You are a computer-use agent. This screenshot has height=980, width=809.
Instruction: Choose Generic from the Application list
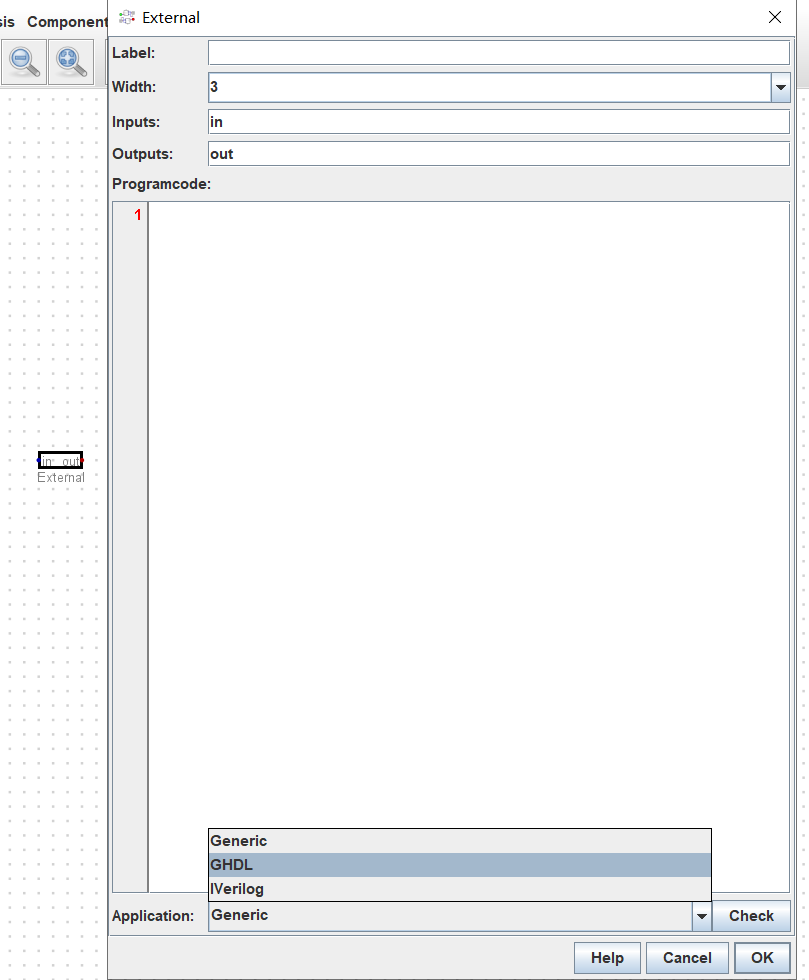[460, 841]
